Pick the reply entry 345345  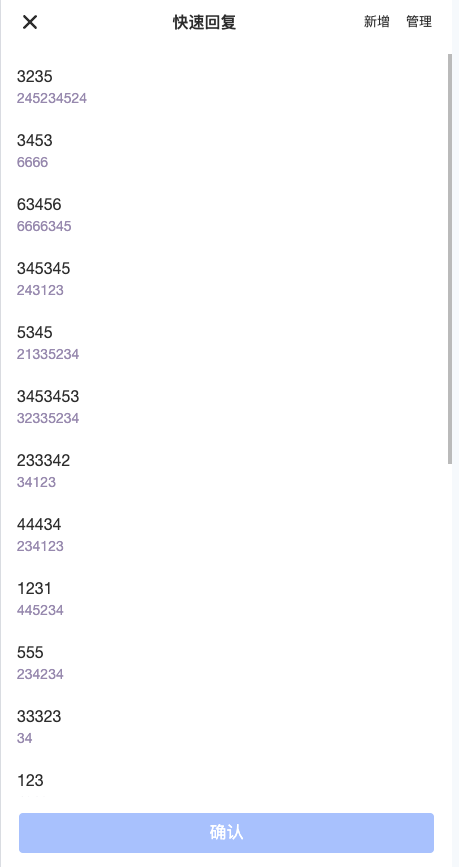226,279
